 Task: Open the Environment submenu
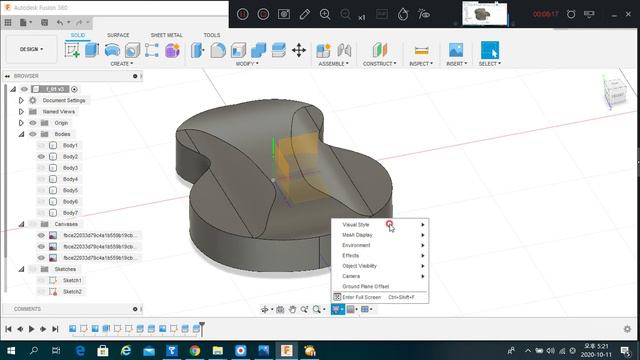(x=380, y=245)
